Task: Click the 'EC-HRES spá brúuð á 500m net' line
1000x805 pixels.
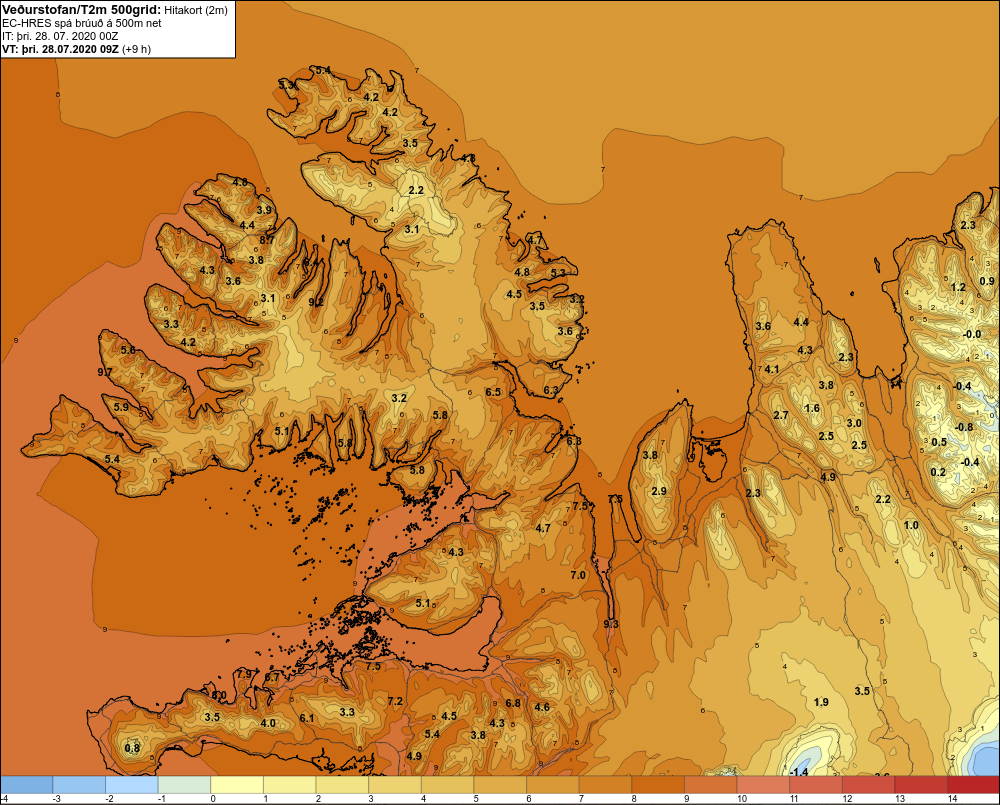Action: 82,23
